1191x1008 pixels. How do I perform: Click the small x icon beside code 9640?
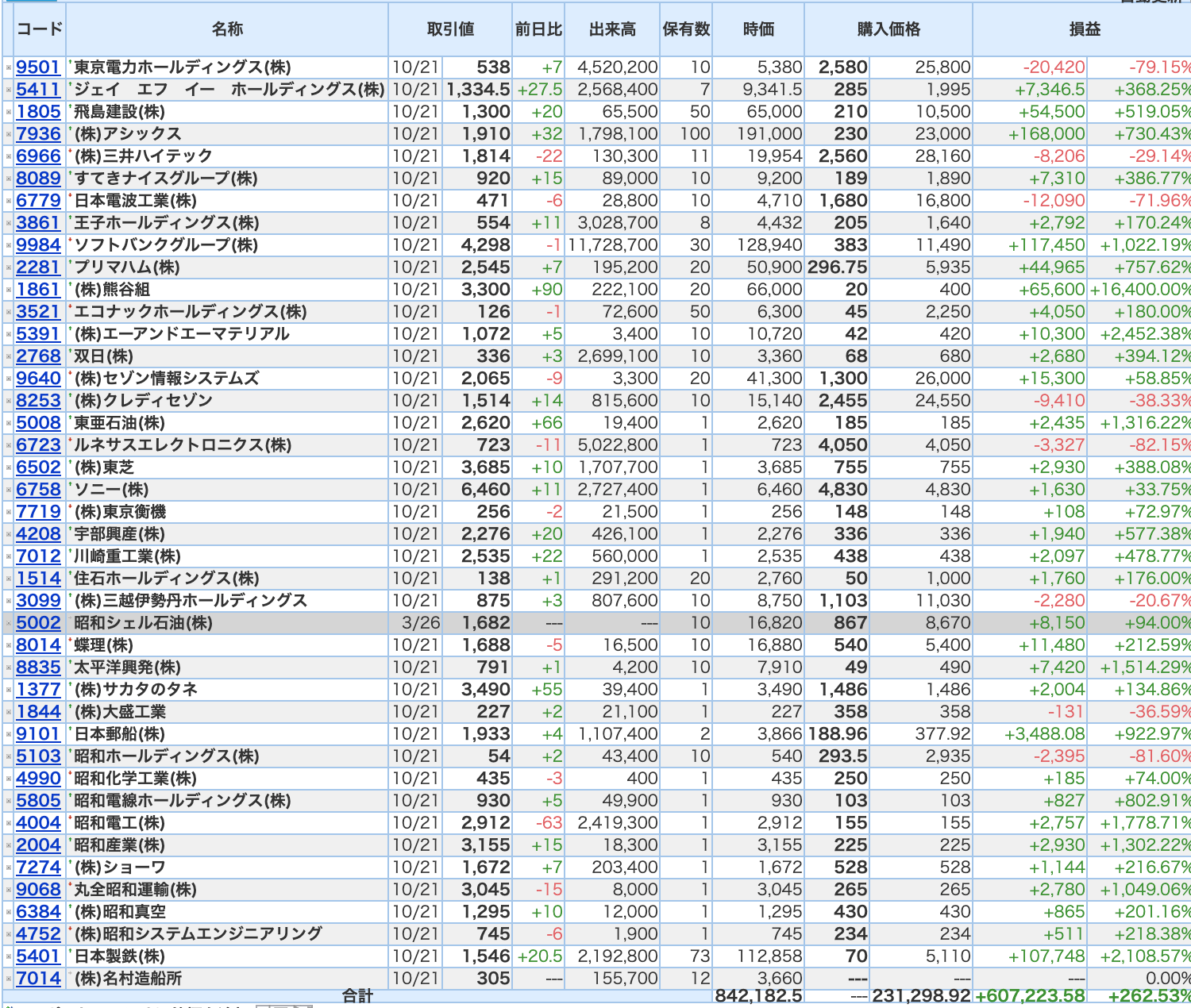click(x=9, y=379)
